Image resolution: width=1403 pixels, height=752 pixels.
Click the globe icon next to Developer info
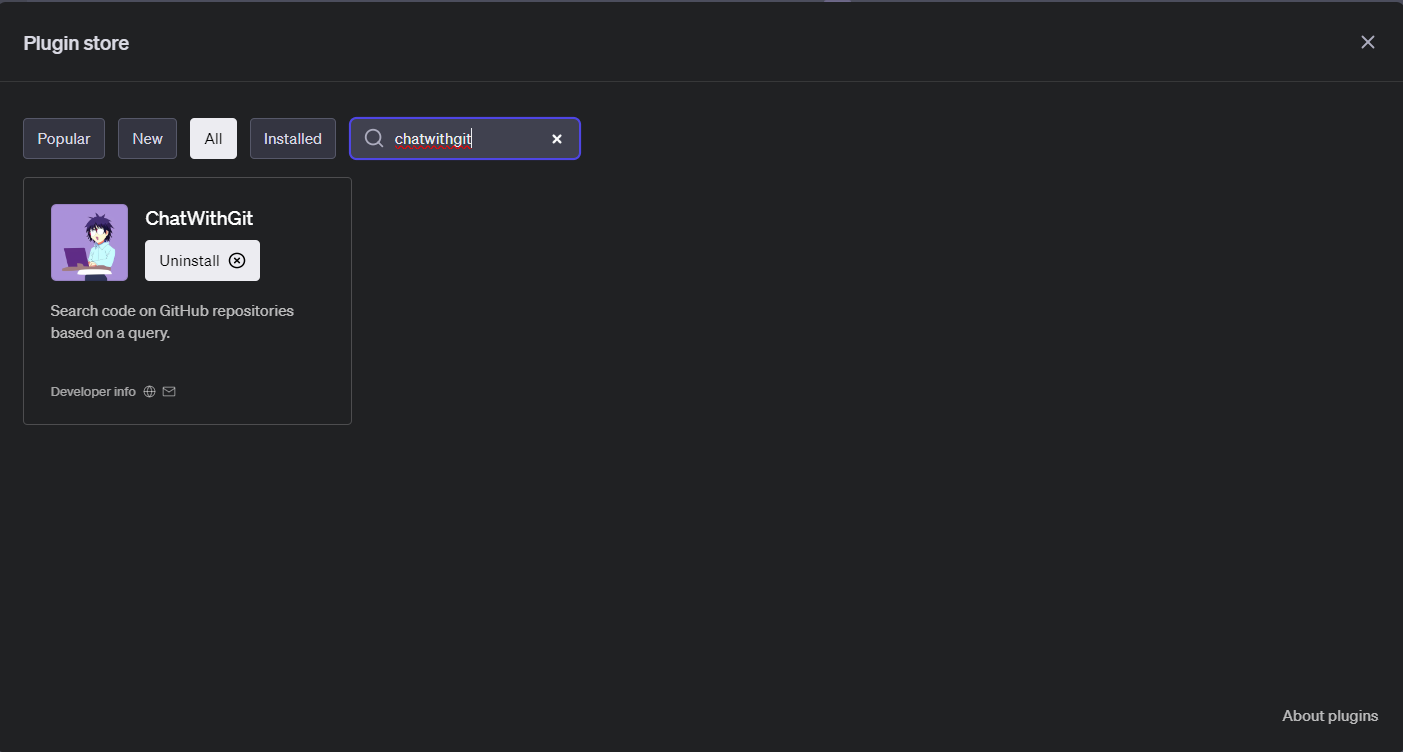coord(149,391)
